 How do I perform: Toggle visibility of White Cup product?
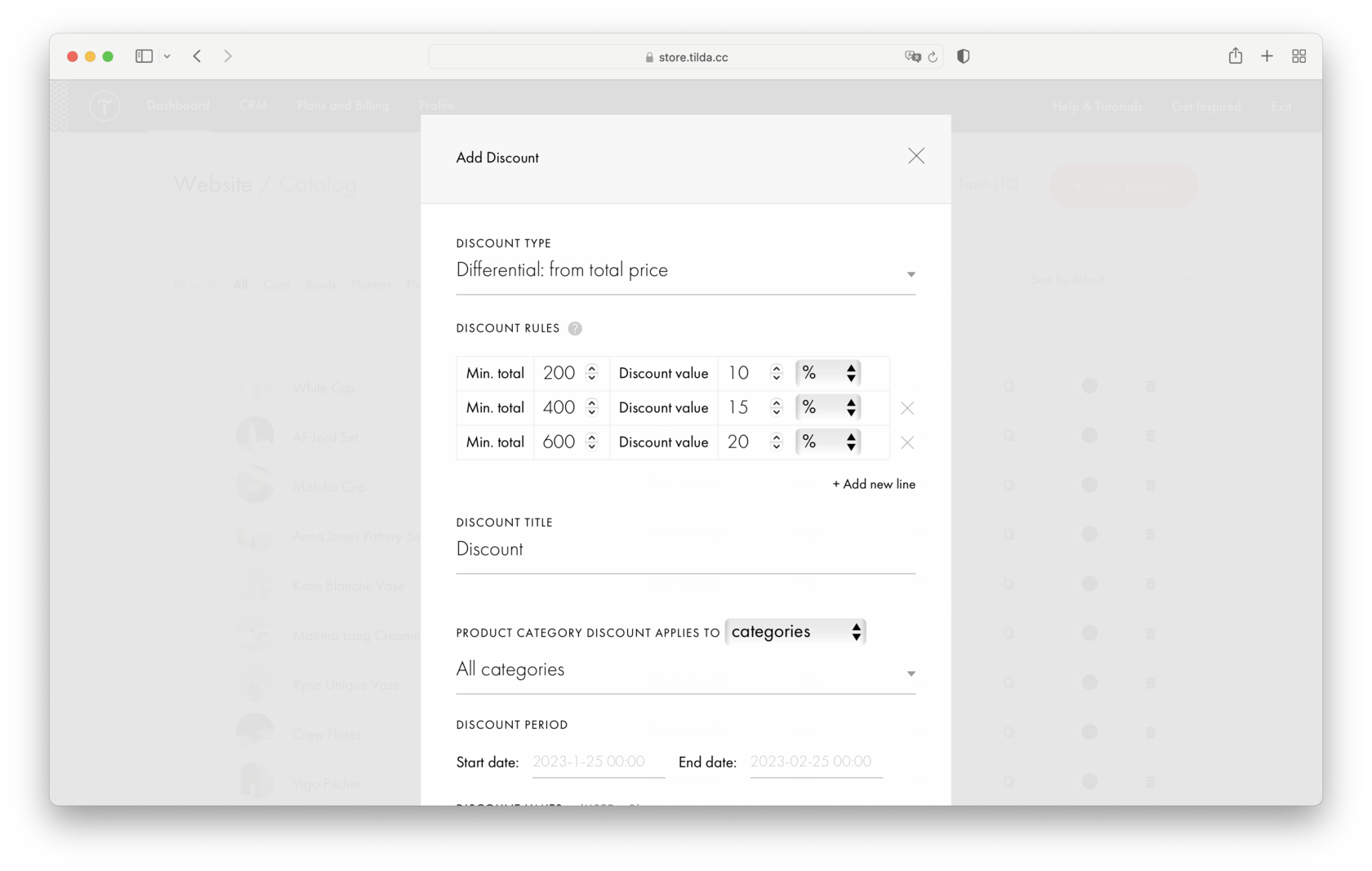pos(1089,386)
